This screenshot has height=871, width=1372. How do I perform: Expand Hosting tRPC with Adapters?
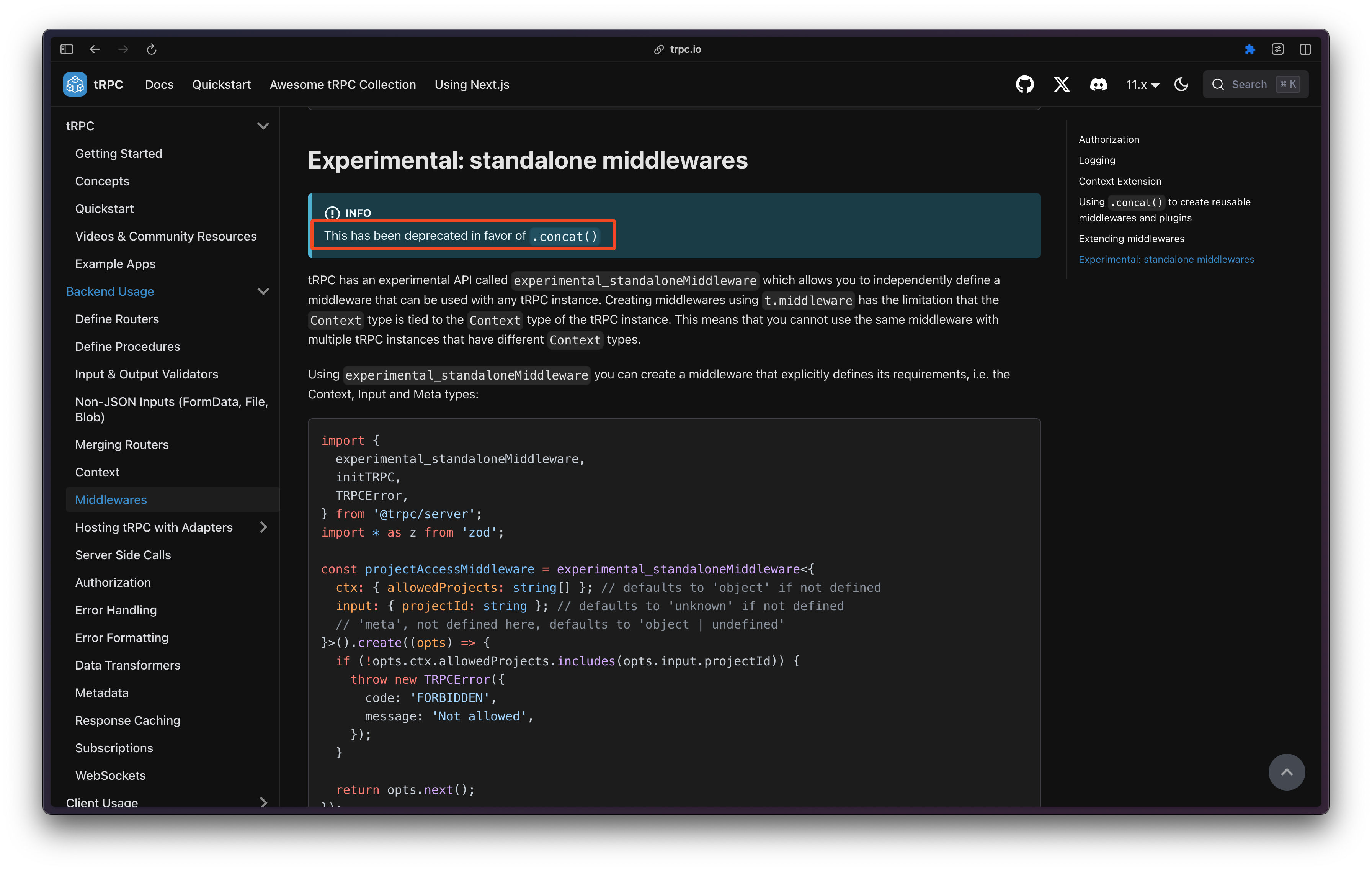point(263,527)
